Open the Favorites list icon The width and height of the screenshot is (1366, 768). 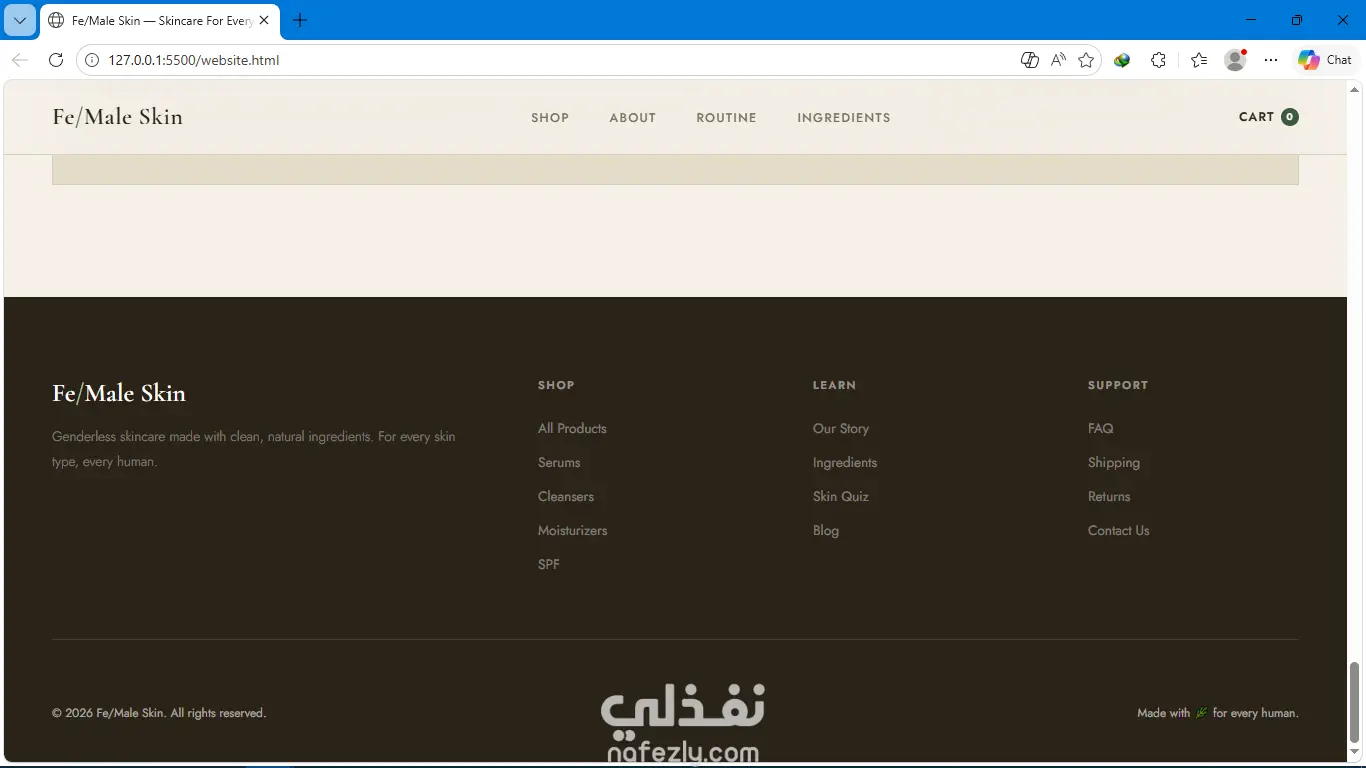(1199, 60)
